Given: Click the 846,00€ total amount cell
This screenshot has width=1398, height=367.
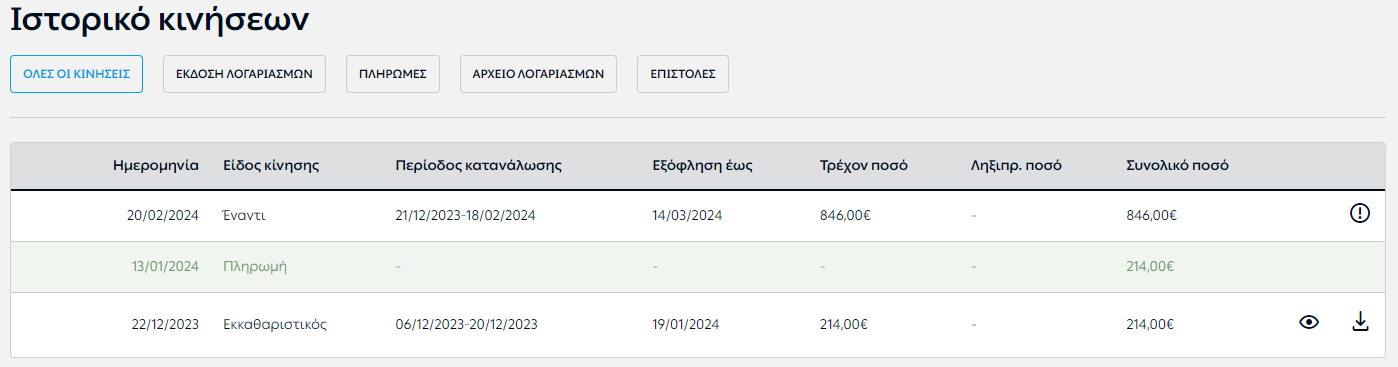Looking at the screenshot, I should (x=1151, y=215).
